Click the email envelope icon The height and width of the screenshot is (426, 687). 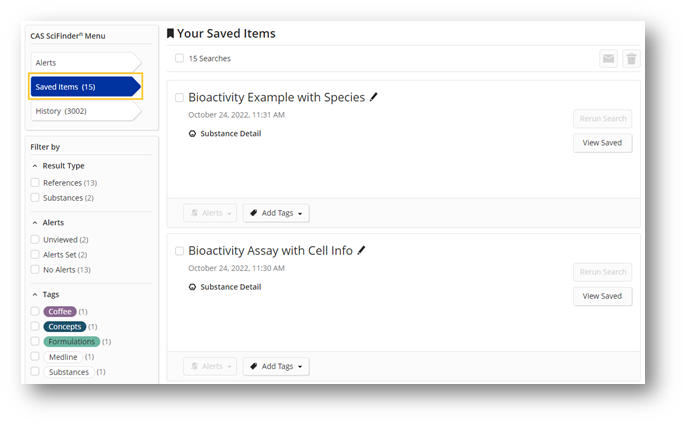608,58
